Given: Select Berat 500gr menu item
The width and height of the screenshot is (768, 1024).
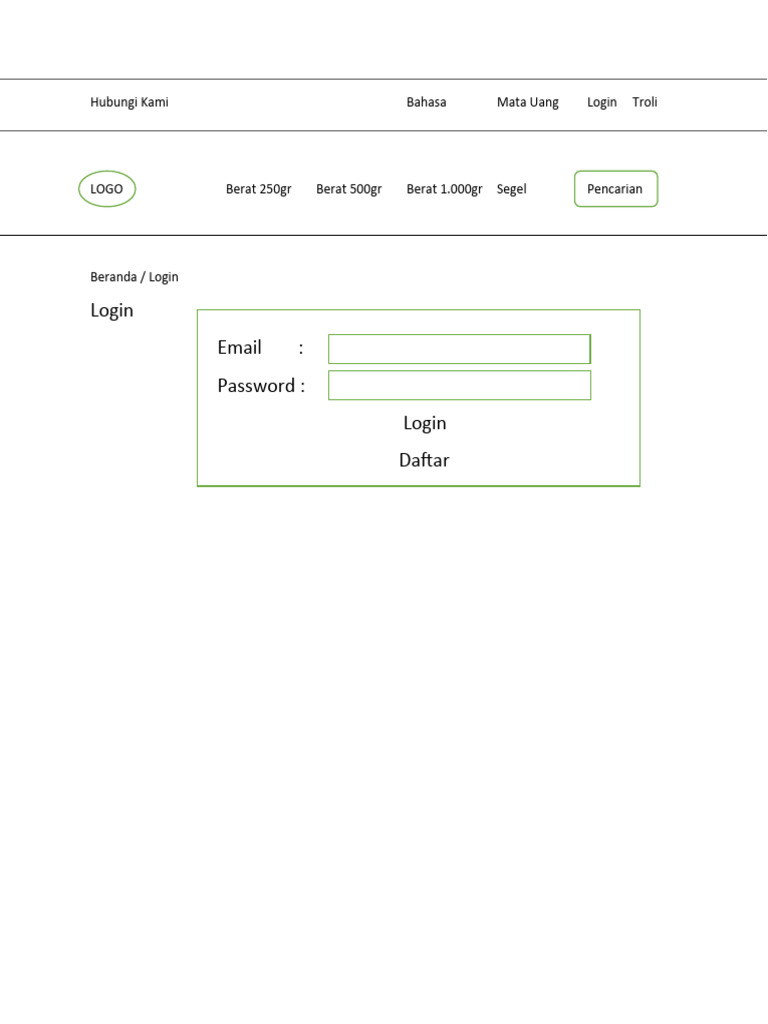Looking at the screenshot, I should click(349, 189).
